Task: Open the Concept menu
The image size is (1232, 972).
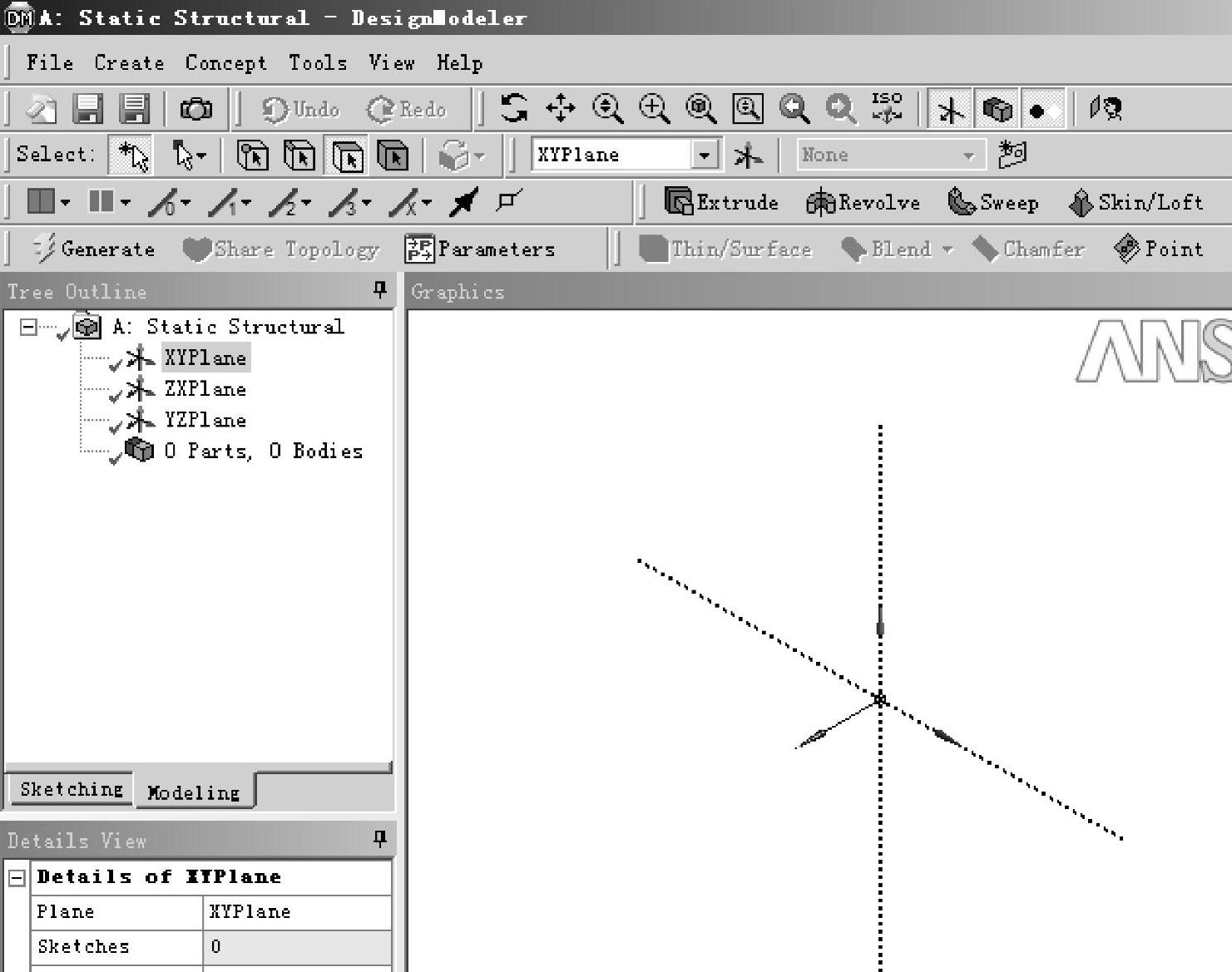Action: coord(225,63)
